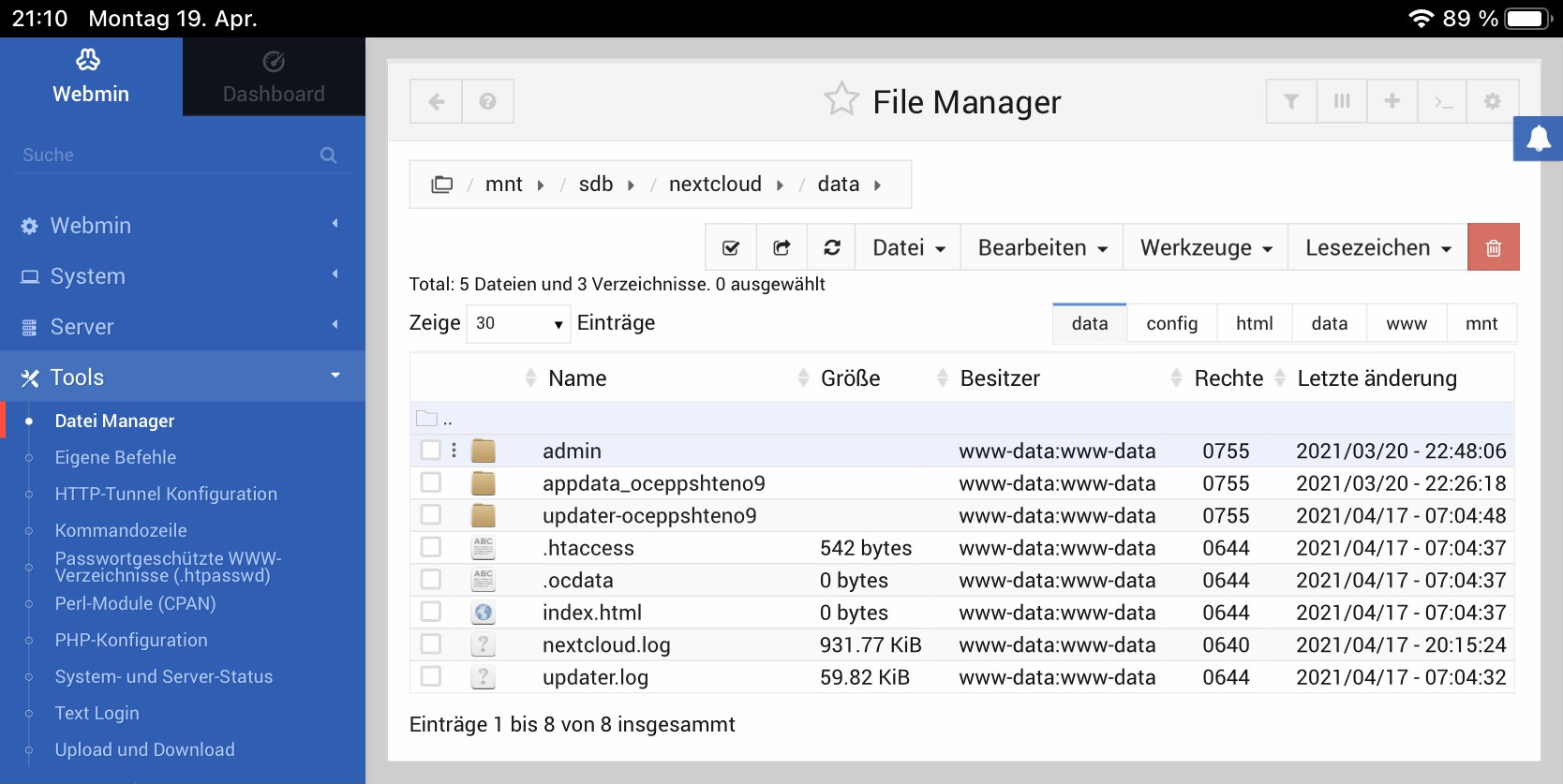This screenshot has width=1563, height=784.
Task: Open the Lesezeichen dropdown menu
Action: pos(1378,247)
